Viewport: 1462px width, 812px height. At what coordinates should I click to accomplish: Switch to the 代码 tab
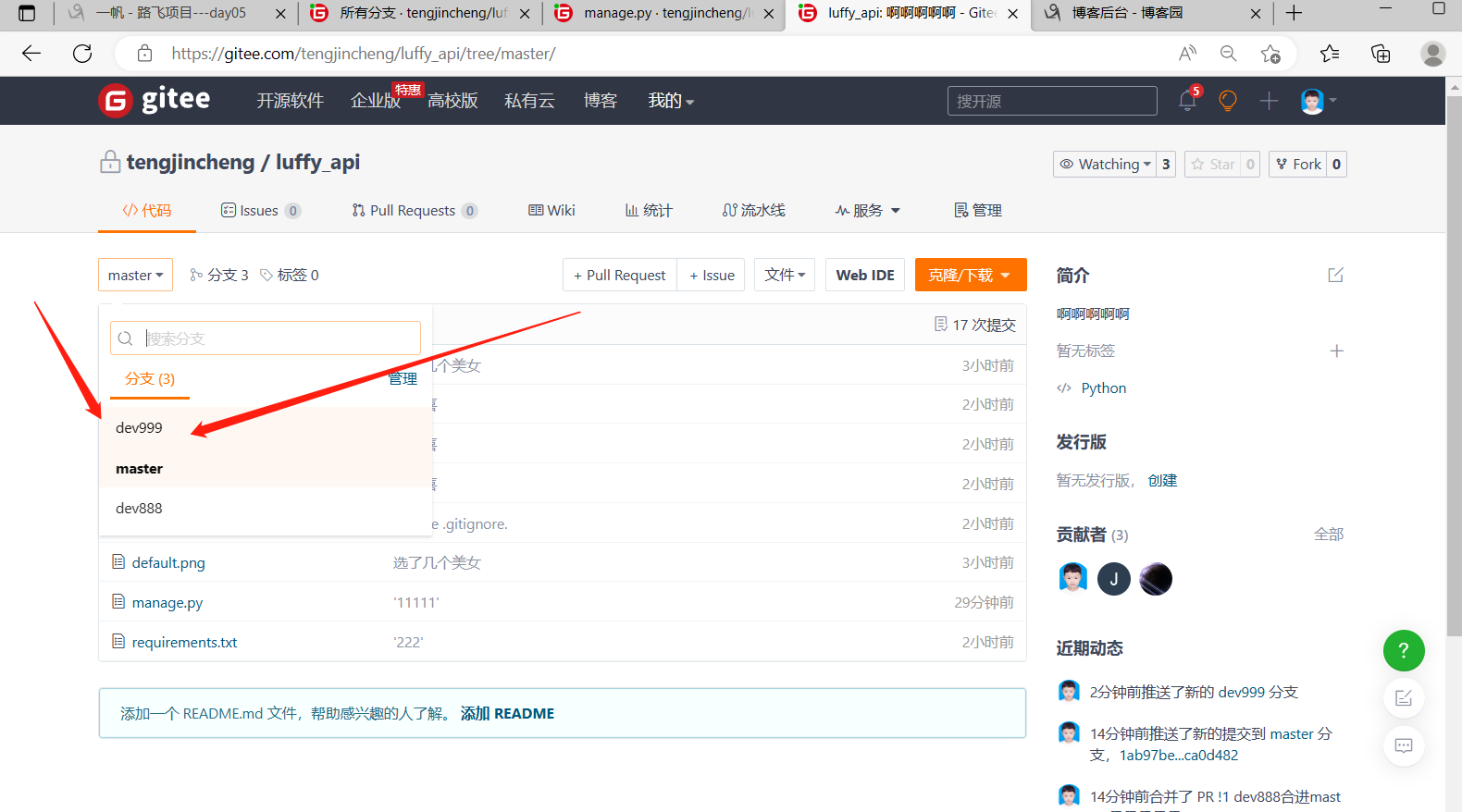pyautogui.click(x=147, y=211)
